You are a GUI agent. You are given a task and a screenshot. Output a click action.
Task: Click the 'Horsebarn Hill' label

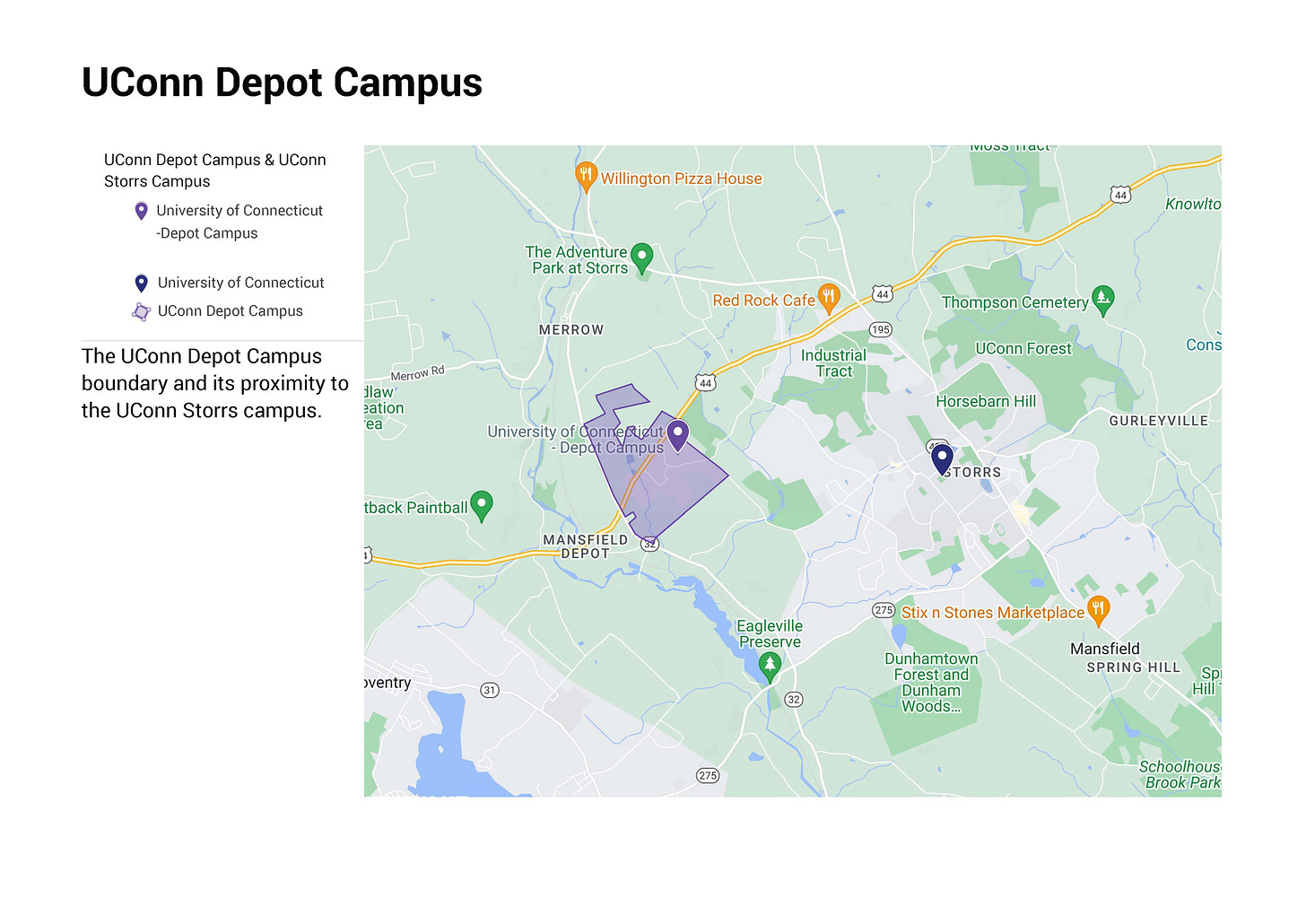(x=986, y=402)
